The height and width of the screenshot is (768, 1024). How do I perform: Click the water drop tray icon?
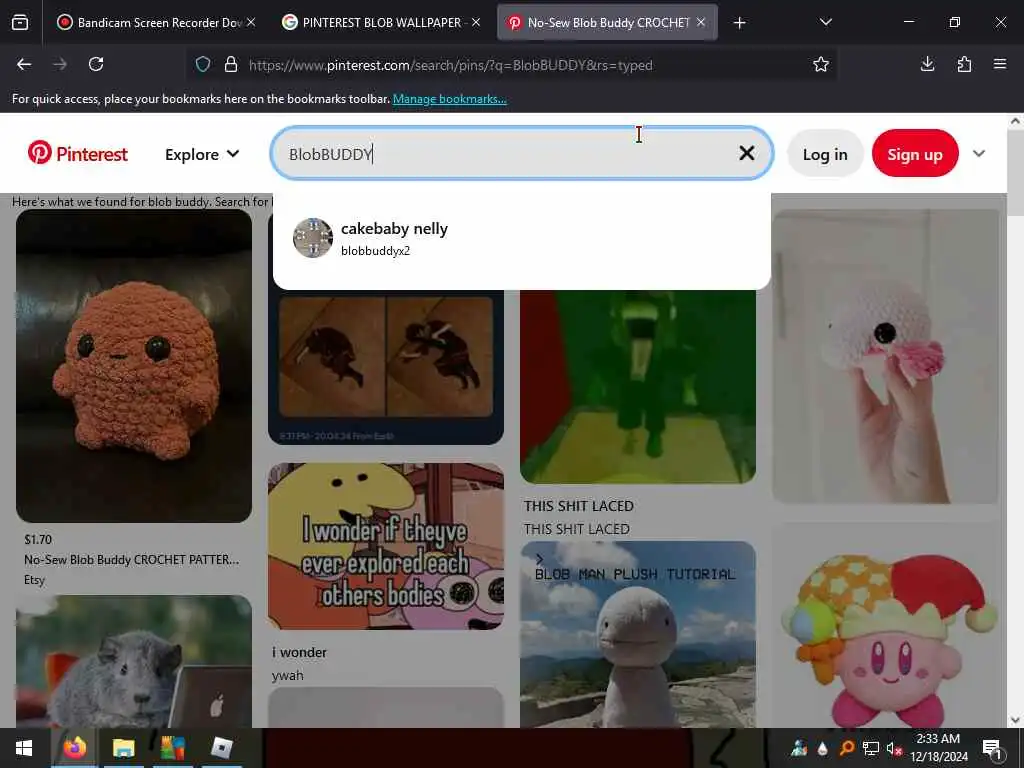(823, 748)
